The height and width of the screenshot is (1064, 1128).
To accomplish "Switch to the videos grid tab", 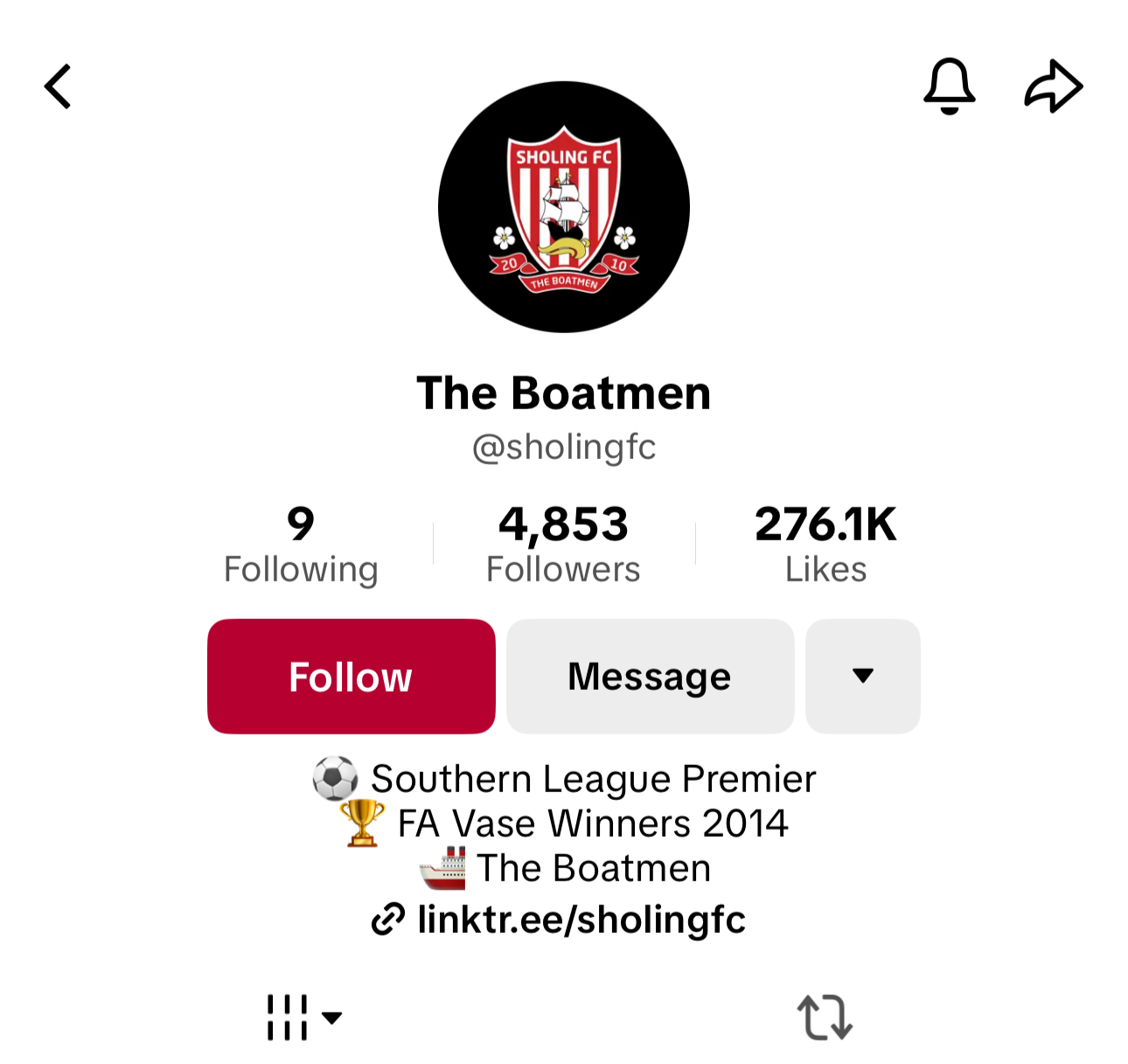I will (287, 1018).
